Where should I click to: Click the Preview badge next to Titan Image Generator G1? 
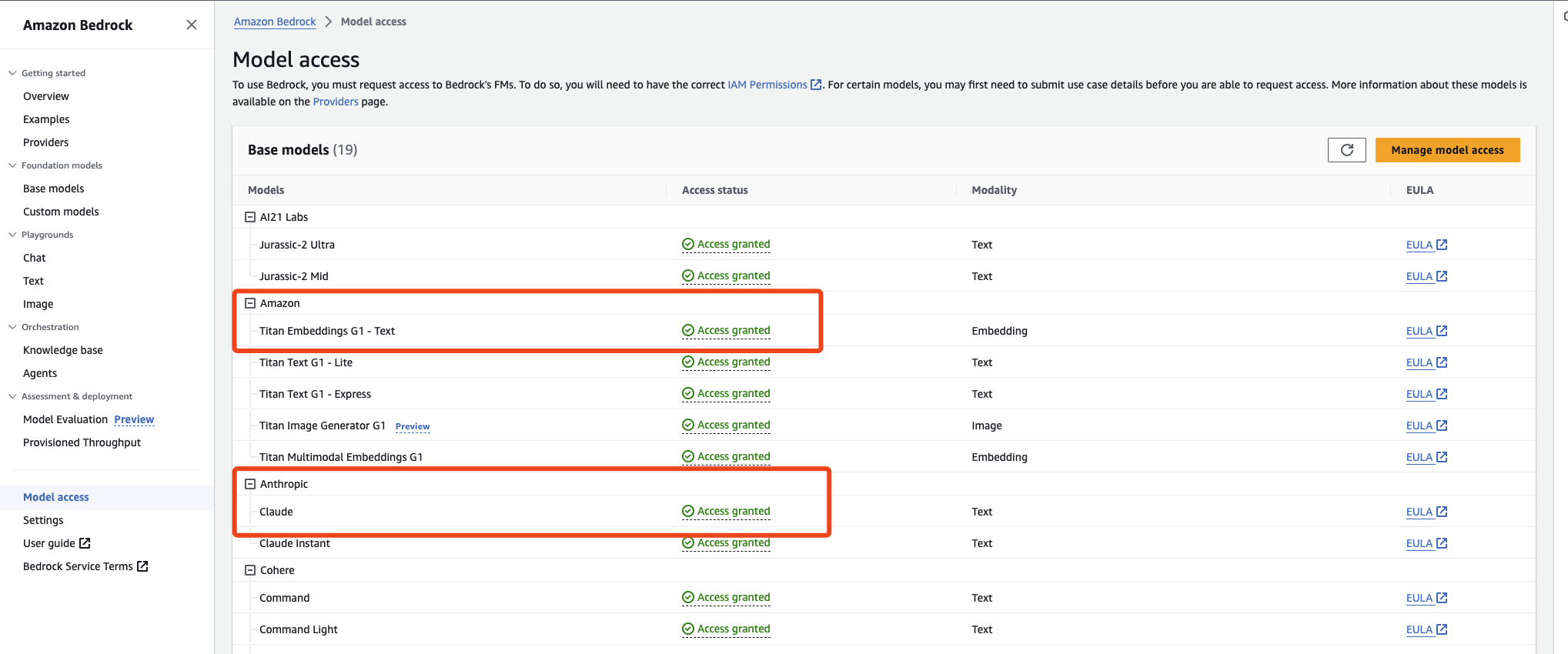(413, 426)
